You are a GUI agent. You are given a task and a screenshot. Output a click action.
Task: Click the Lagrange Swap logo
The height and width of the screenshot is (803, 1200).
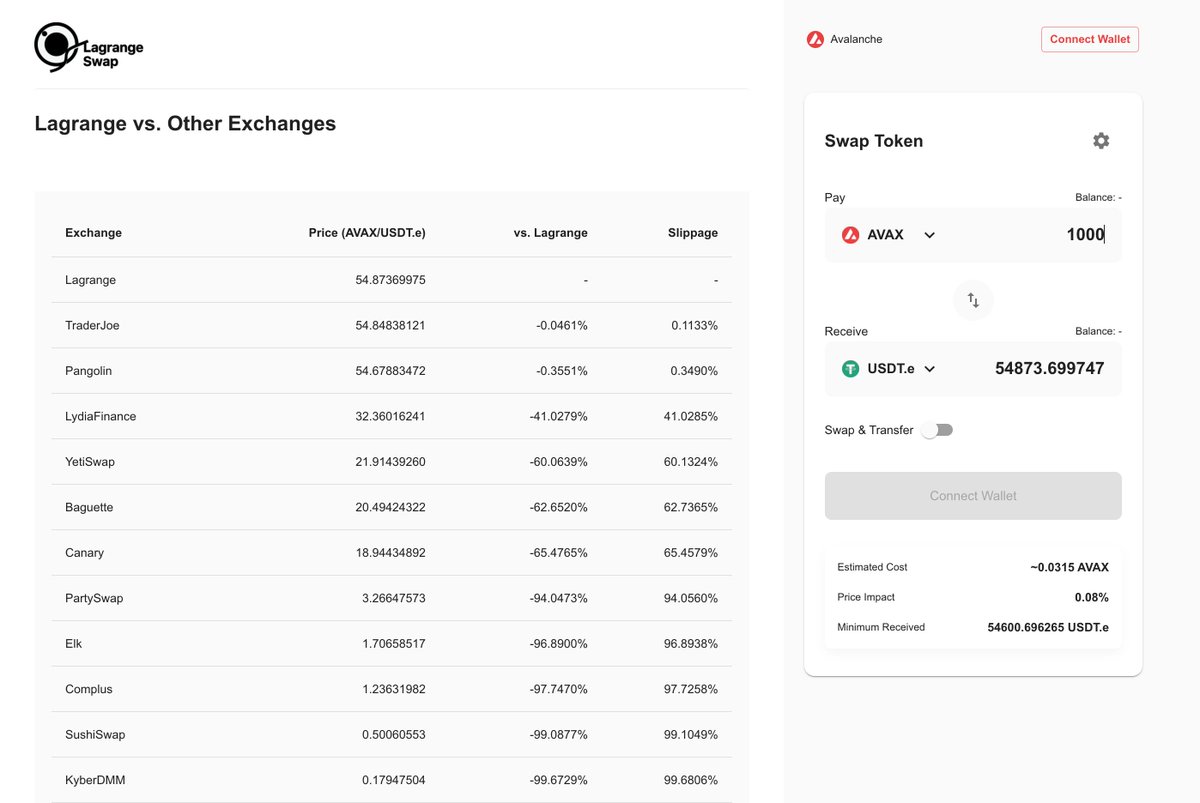pos(89,47)
